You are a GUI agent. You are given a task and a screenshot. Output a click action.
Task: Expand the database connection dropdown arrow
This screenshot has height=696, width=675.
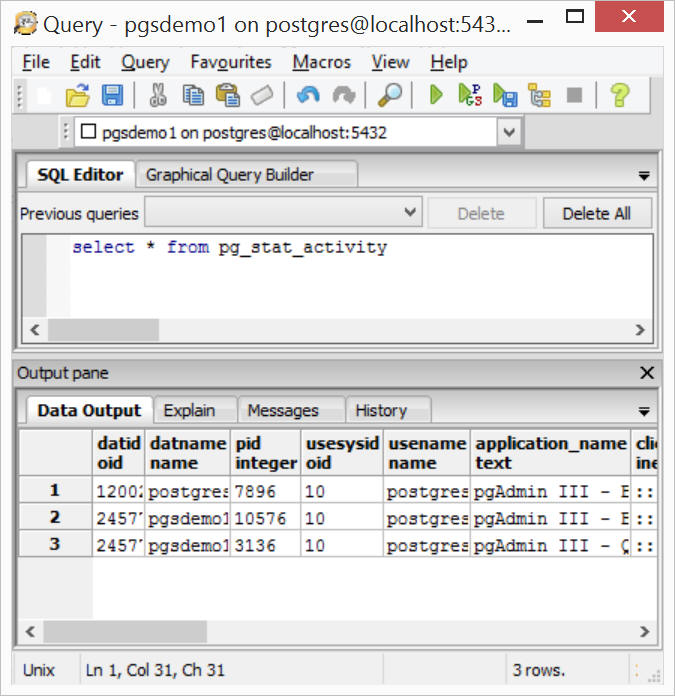pyautogui.click(x=509, y=132)
